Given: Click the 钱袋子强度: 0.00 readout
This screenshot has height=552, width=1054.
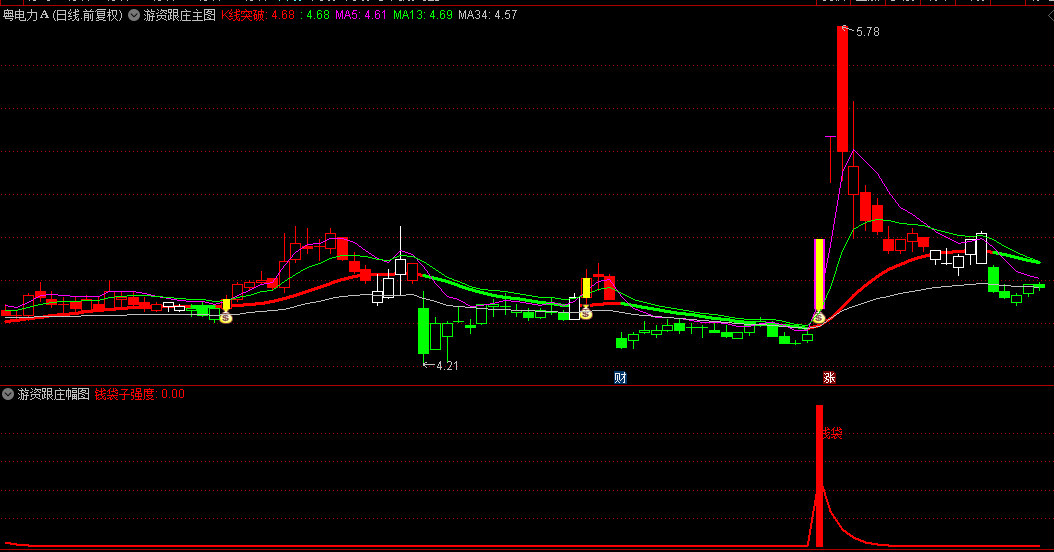Looking at the screenshot, I should click(x=140, y=394).
